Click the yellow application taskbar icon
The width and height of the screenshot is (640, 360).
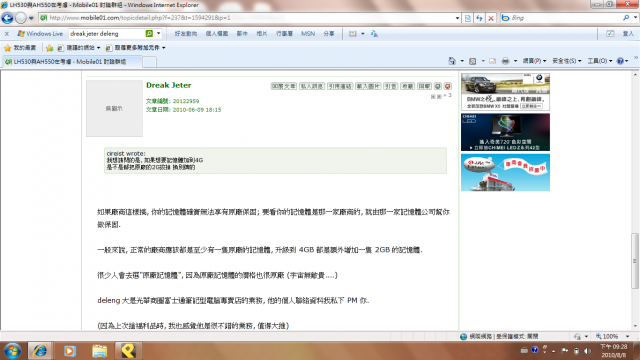(x=129, y=351)
